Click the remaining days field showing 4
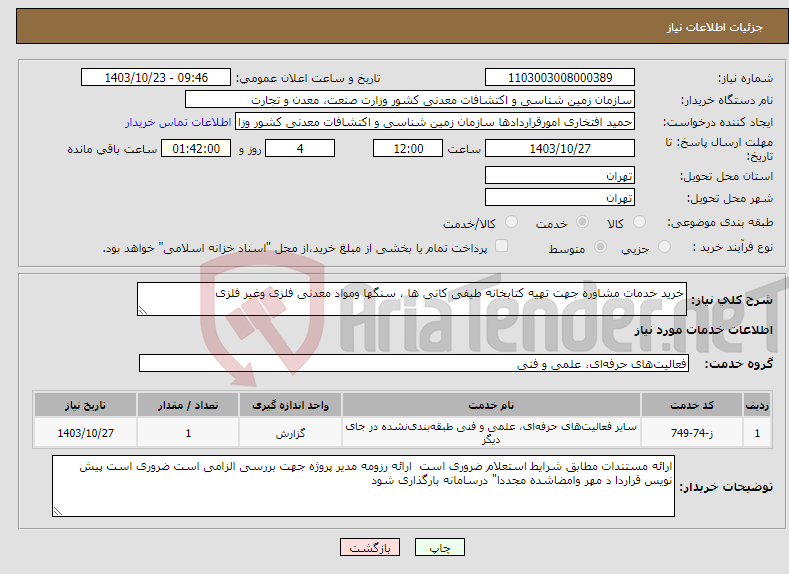Image resolution: width=789 pixels, height=574 pixels. click(300, 148)
